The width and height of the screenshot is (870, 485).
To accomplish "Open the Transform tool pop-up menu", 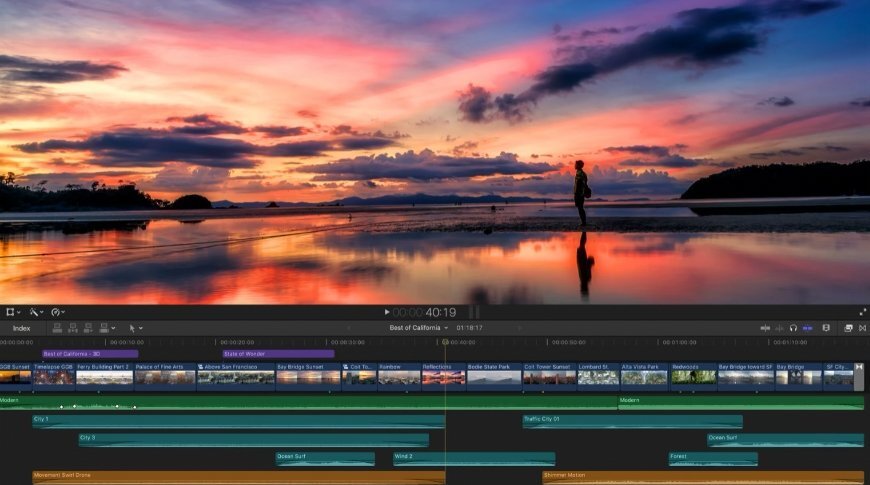I will point(13,312).
